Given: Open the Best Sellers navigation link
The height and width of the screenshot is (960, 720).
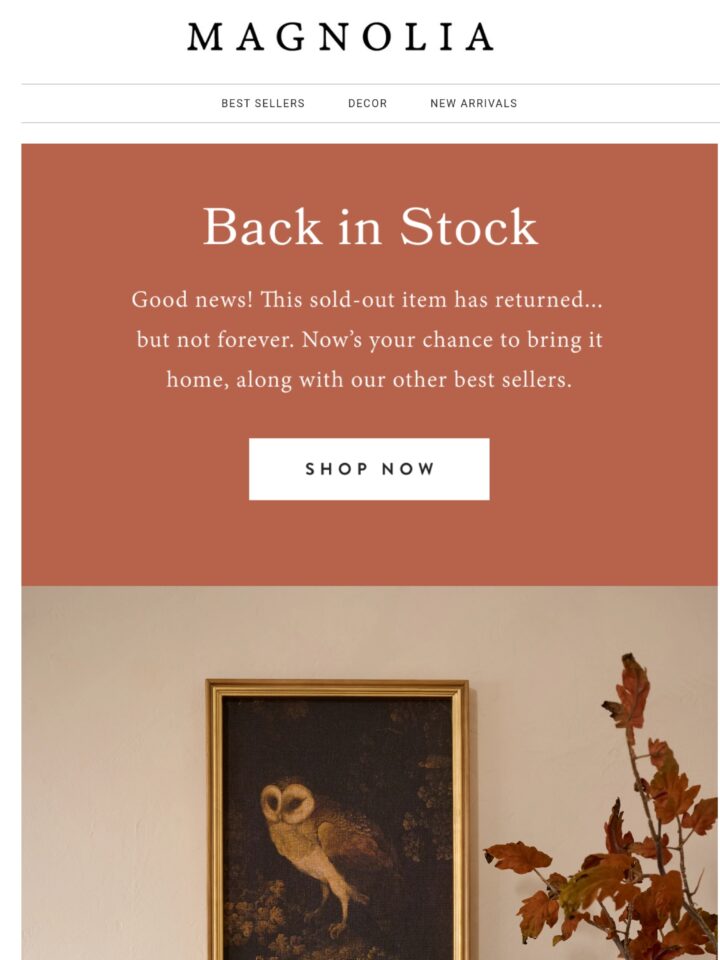Looking at the screenshot, I should pyautogui.click(x=263, y=103).
